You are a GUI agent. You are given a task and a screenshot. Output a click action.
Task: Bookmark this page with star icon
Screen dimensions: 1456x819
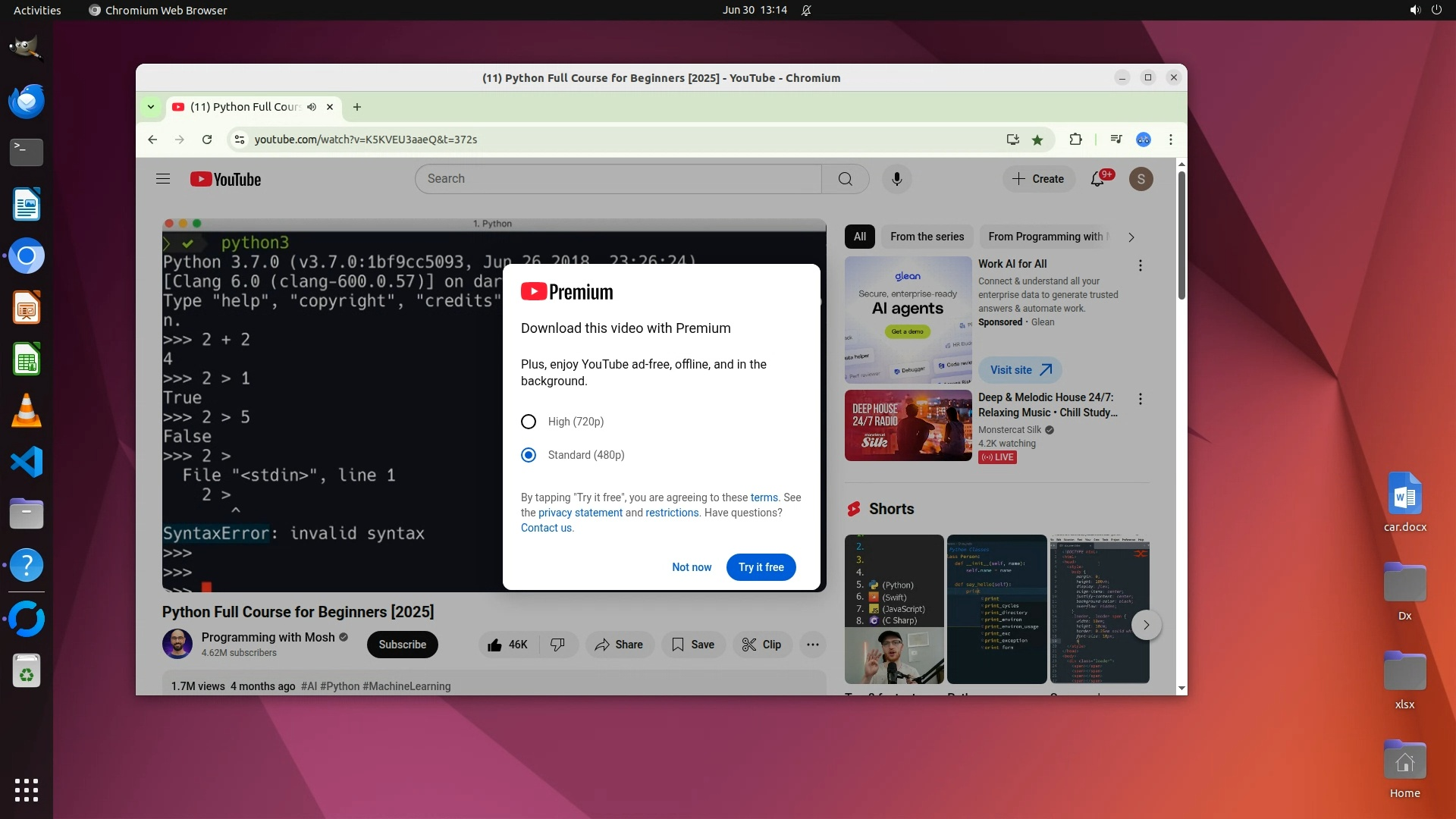click(1037, 140)
